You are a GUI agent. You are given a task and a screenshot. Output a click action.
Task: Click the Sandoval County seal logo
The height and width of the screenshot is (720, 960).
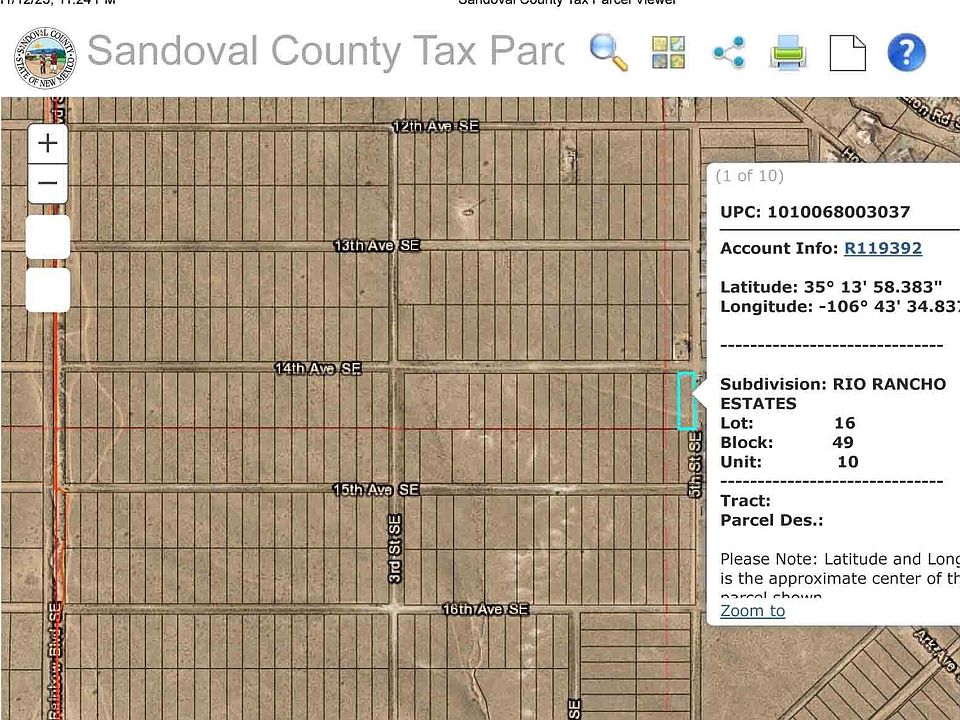(45, 58)
